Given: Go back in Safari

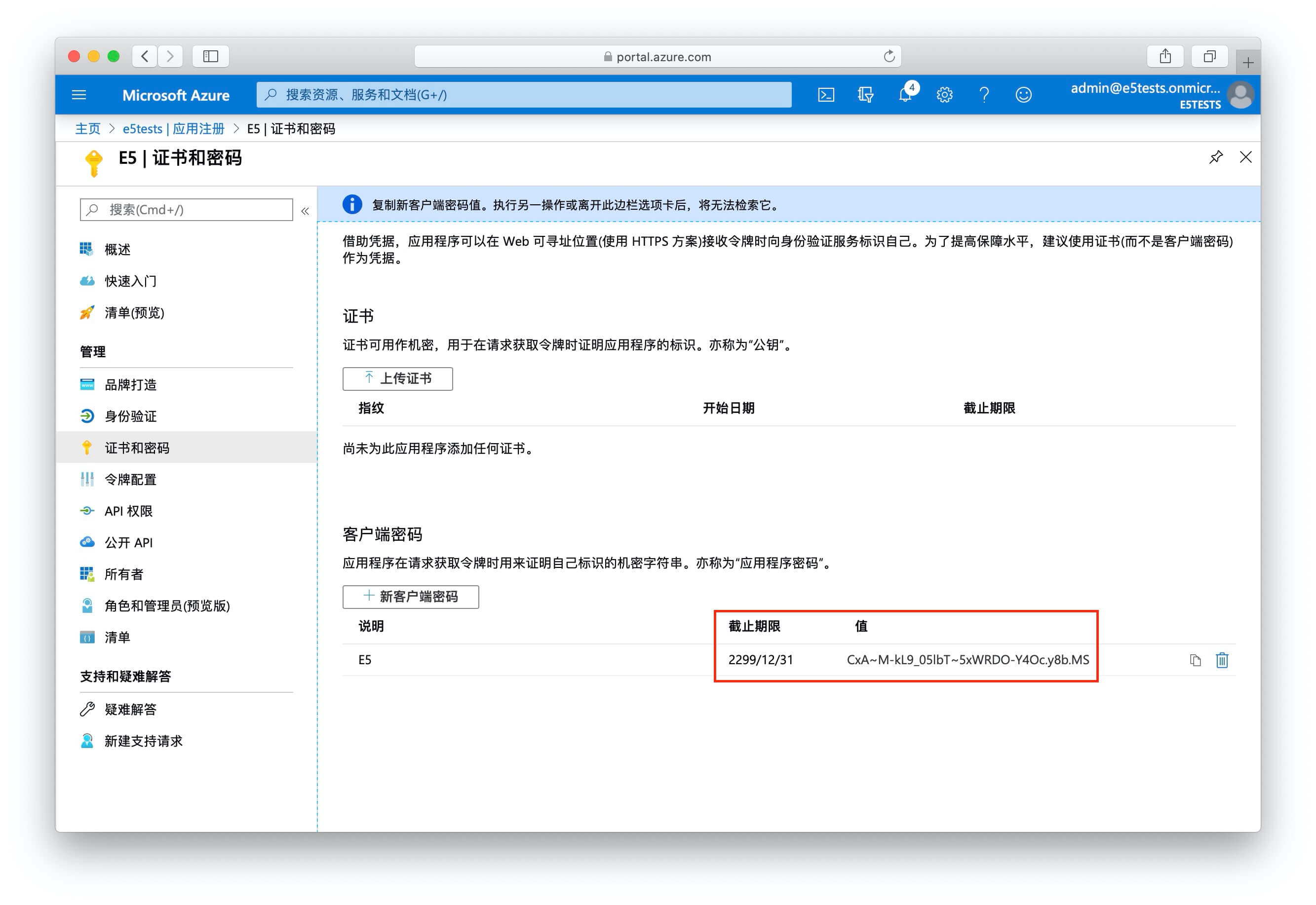Looking at the screenshot, I should [x=145, y=56].
